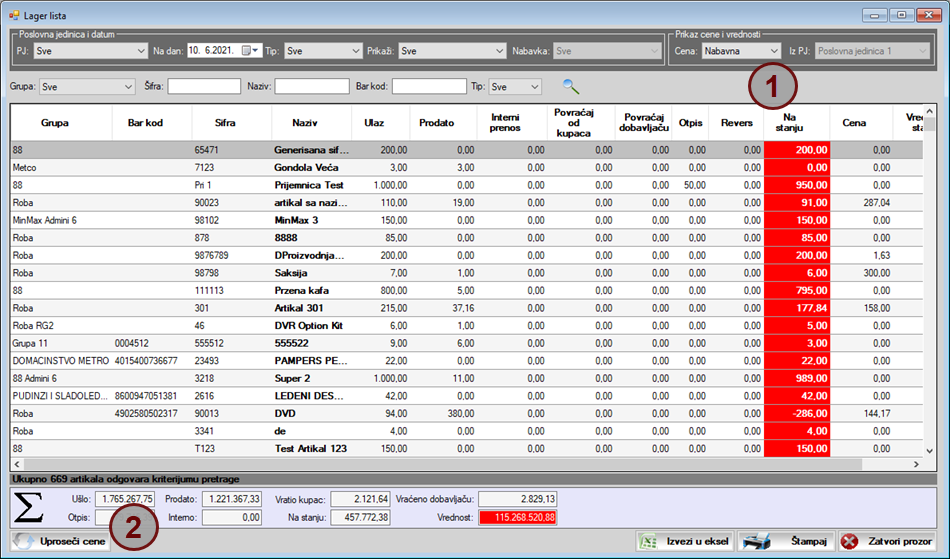Image resolution: width=950 pixels, height=559 pixels.
Task: Click into the Bar kod input field
Action: (429, 87)
